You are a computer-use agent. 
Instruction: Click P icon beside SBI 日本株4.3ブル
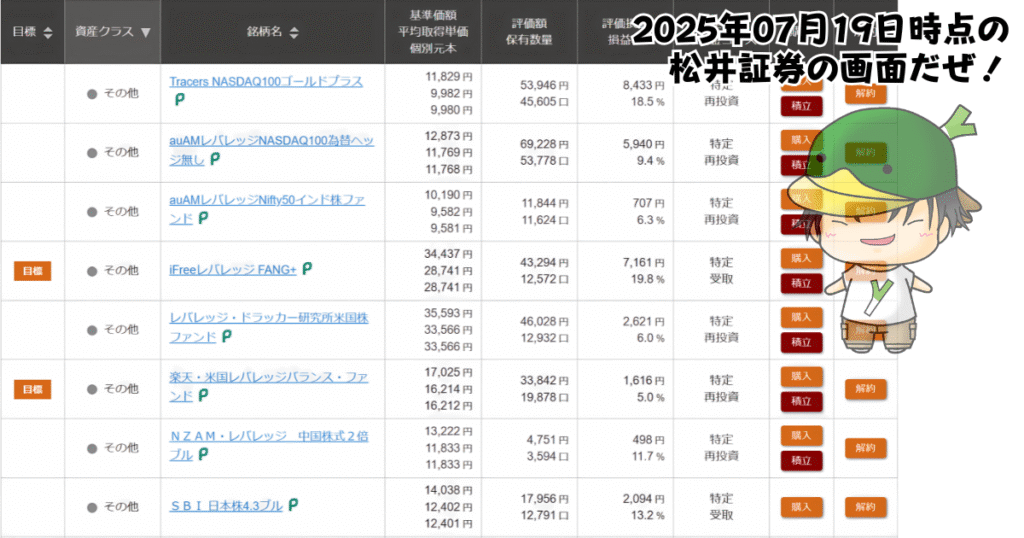click(x=293, y=505)
